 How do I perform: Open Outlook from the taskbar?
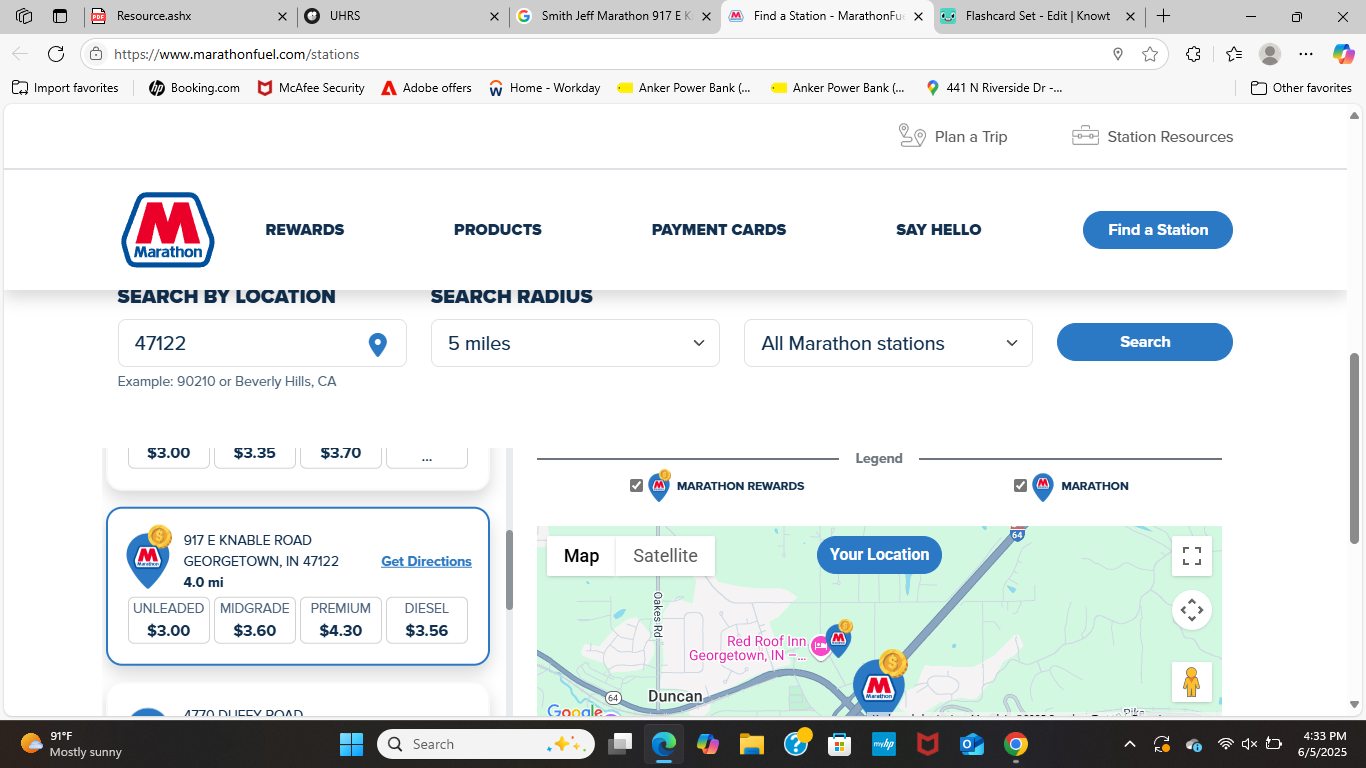972,744
